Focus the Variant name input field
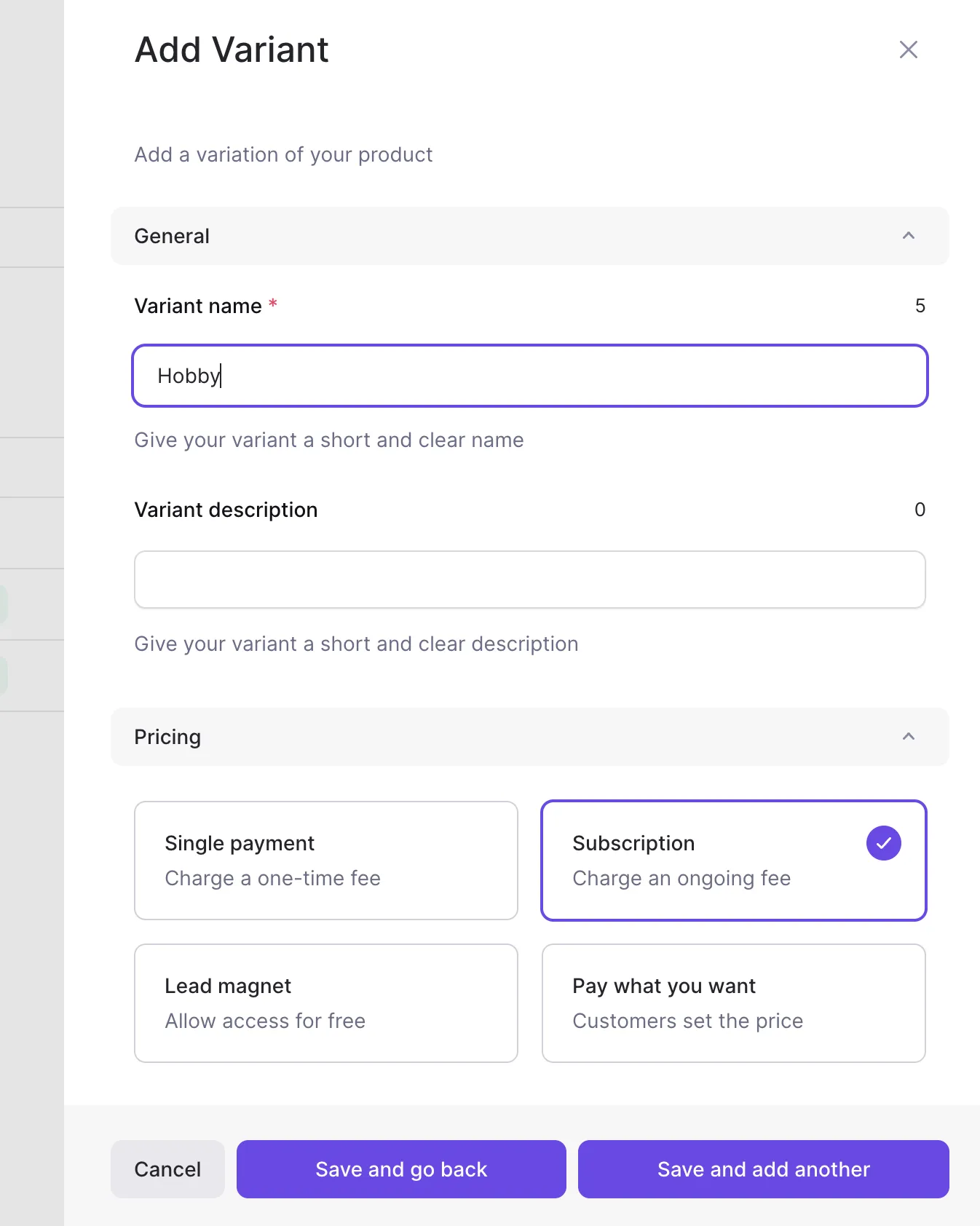980x1226 pixels. coord(529,376)
